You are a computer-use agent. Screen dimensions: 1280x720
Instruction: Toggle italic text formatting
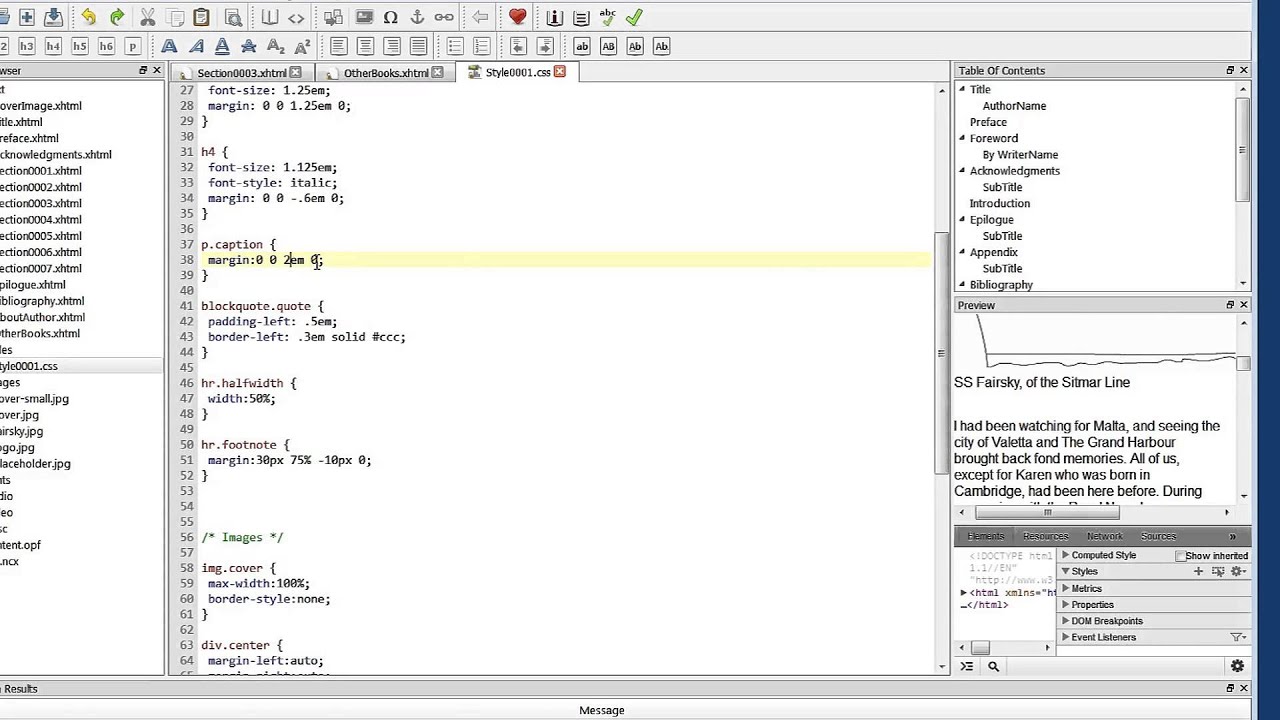click(196, 46)
